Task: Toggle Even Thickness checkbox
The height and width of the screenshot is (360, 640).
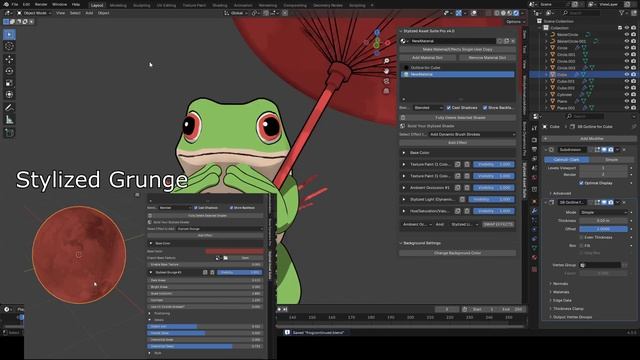Action: [x=582, y=237]
